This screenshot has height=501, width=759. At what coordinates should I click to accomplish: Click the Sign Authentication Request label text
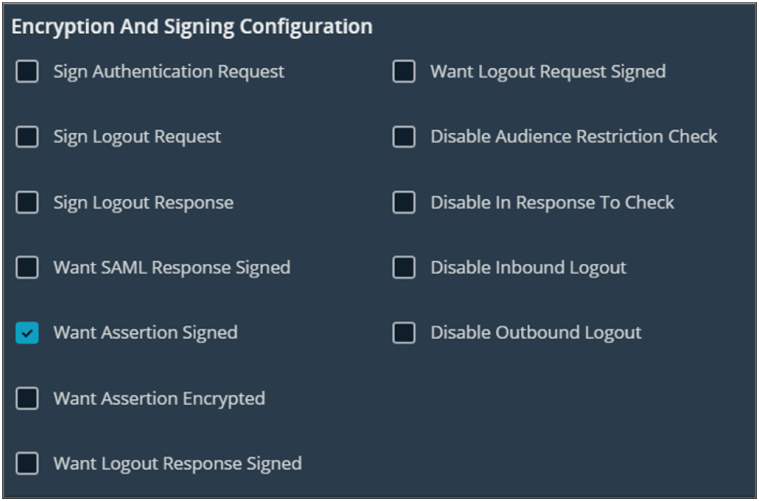click(168, 72)
